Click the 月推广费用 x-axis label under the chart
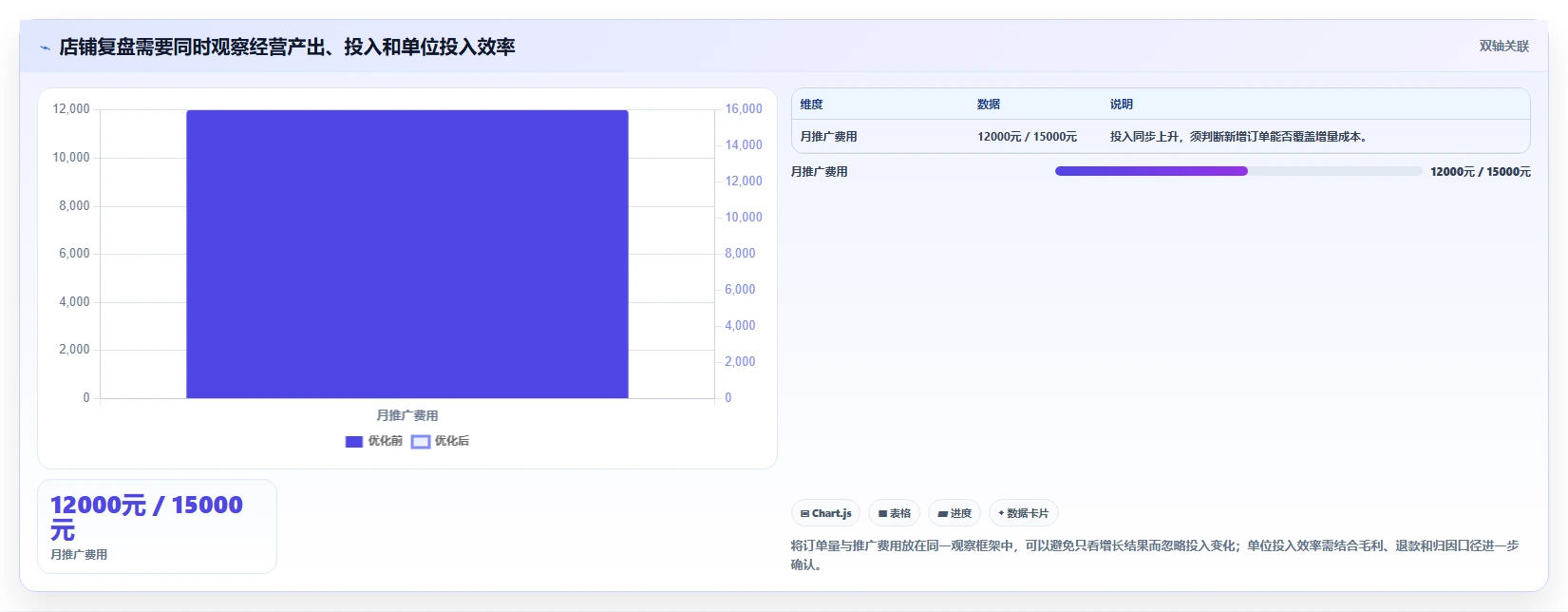The width and height of the screenshot is (1568, 612). 407,415
